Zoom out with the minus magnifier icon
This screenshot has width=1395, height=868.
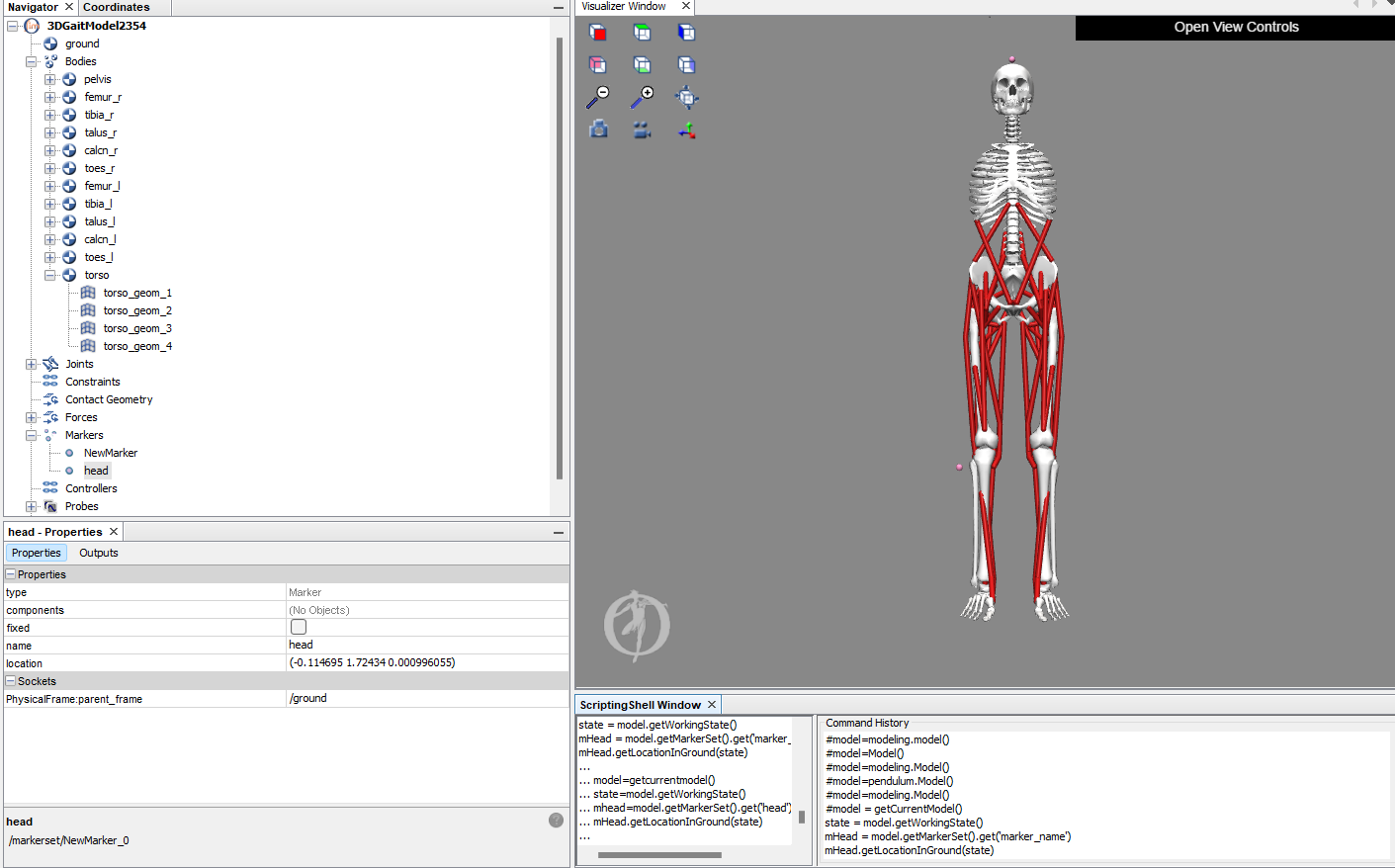598,97
